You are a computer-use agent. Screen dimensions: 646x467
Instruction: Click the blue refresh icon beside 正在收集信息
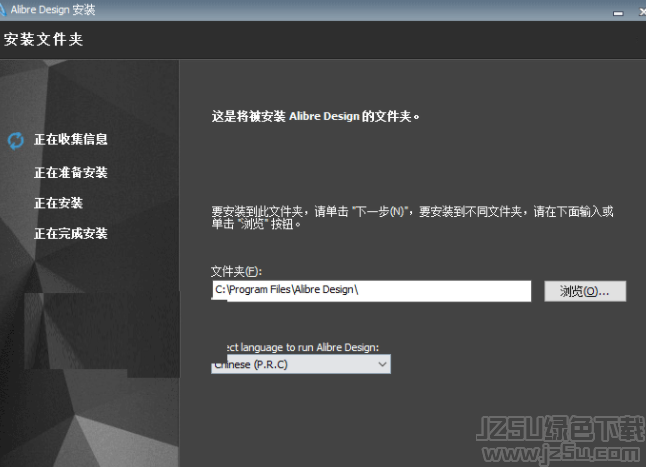(15, 141)
